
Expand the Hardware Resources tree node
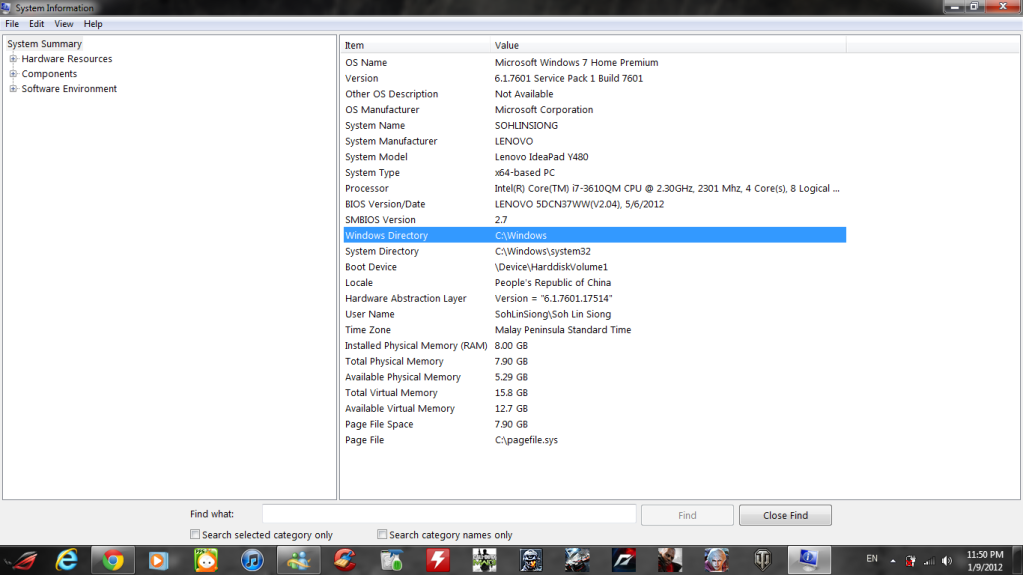pos(13,59)
